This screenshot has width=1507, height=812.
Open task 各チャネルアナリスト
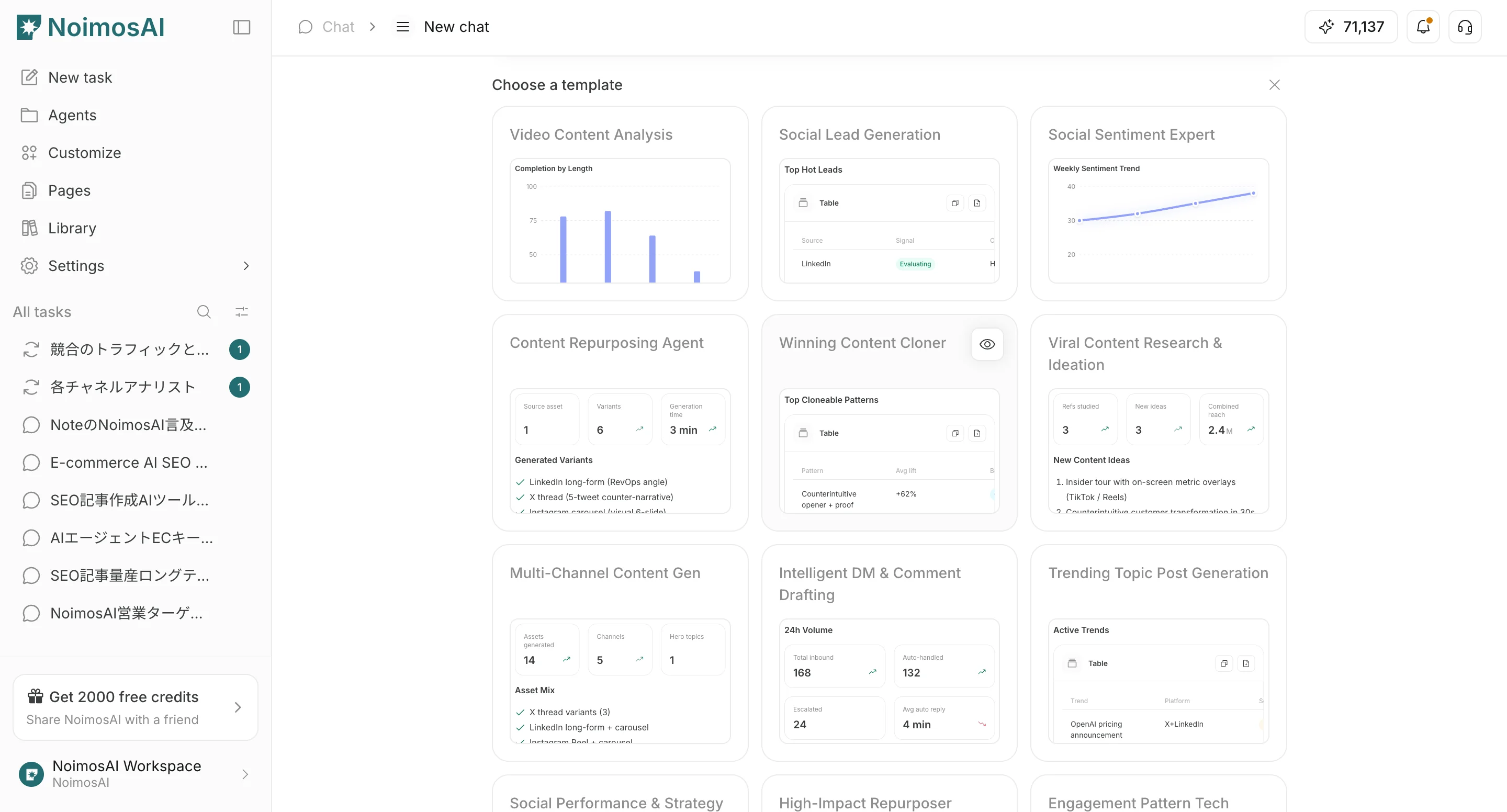pyautogui.click(x=135, y=387)
